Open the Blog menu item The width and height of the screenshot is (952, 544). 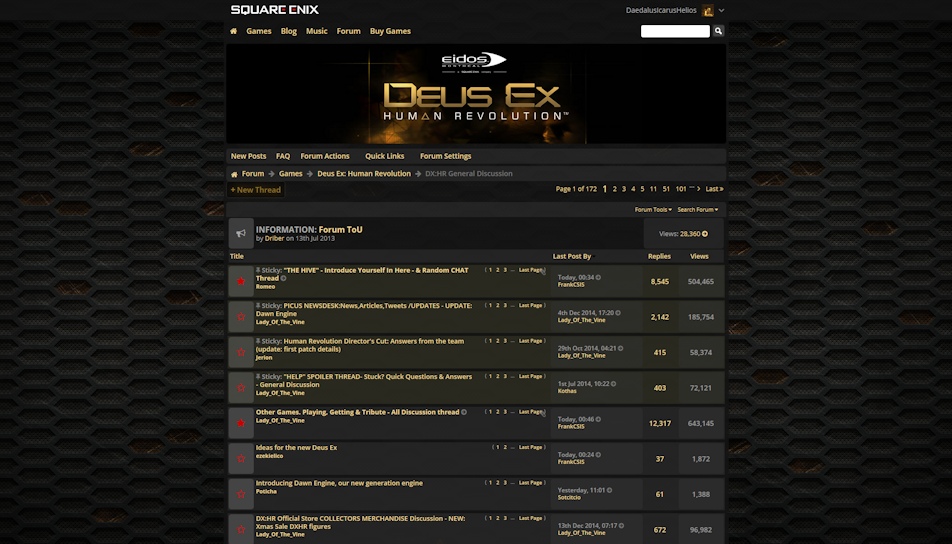pos(288,31)
